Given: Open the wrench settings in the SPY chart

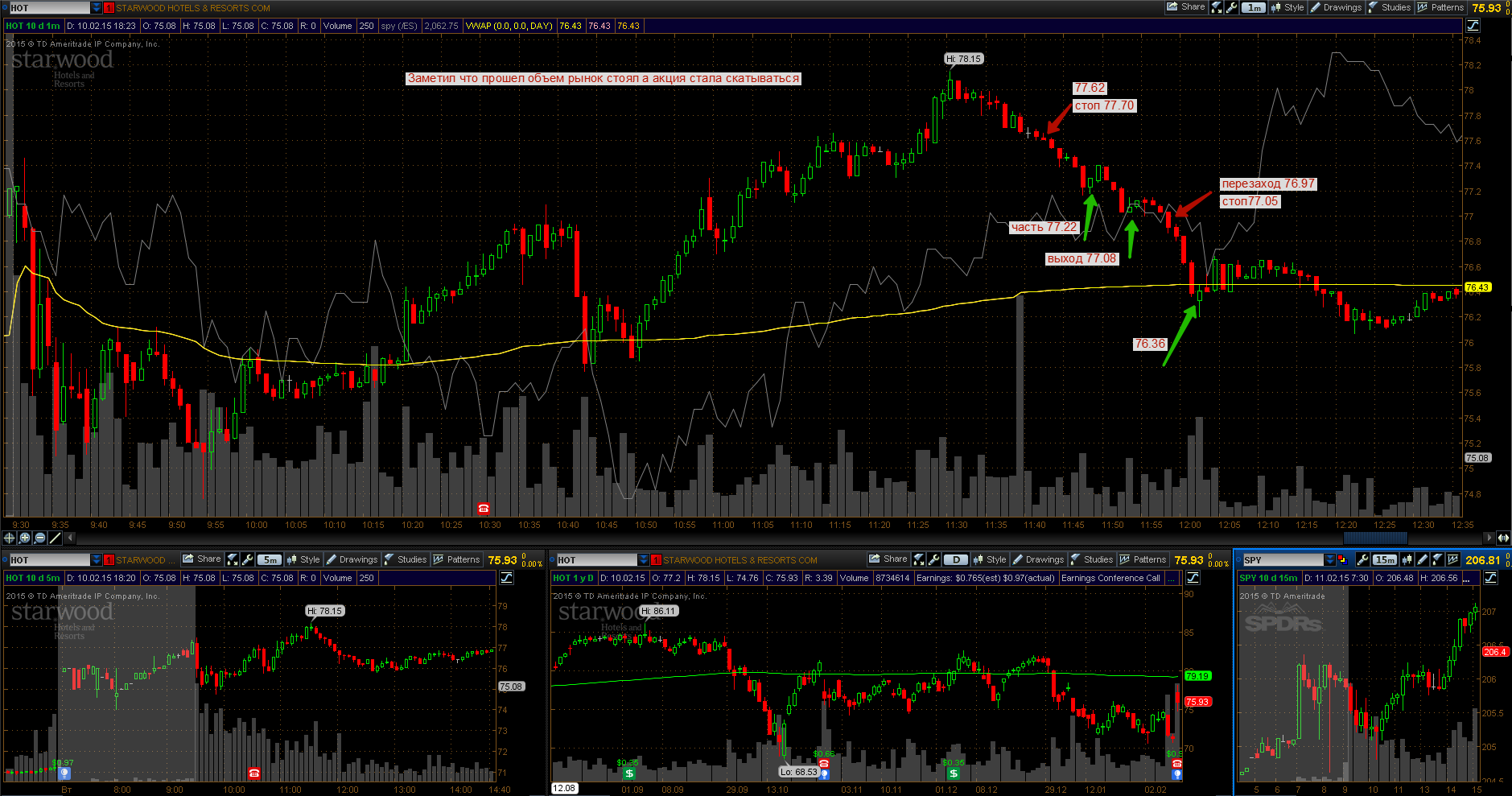Looking at the screenshot, I should (1362, 559).
